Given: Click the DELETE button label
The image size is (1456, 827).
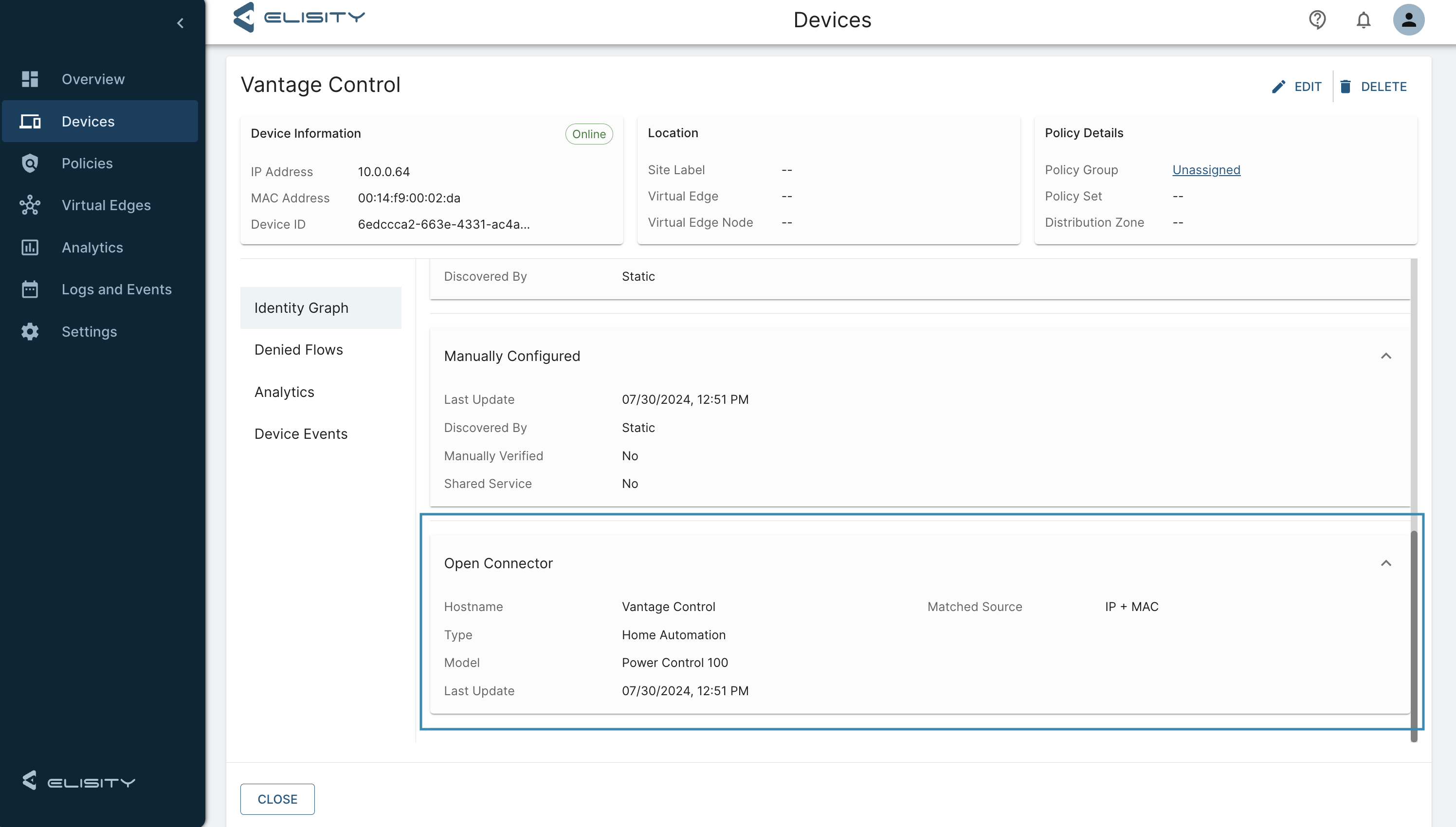Looking at the screenshot, I should pos(1384,87).
